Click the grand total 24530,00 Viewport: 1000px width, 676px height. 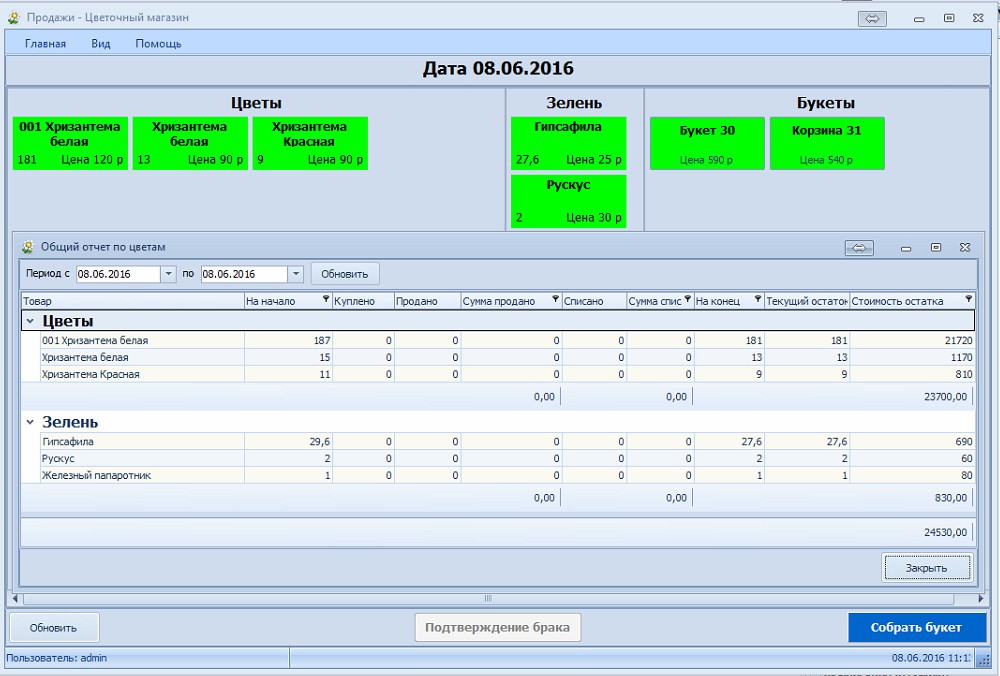[x=945, y=532]
